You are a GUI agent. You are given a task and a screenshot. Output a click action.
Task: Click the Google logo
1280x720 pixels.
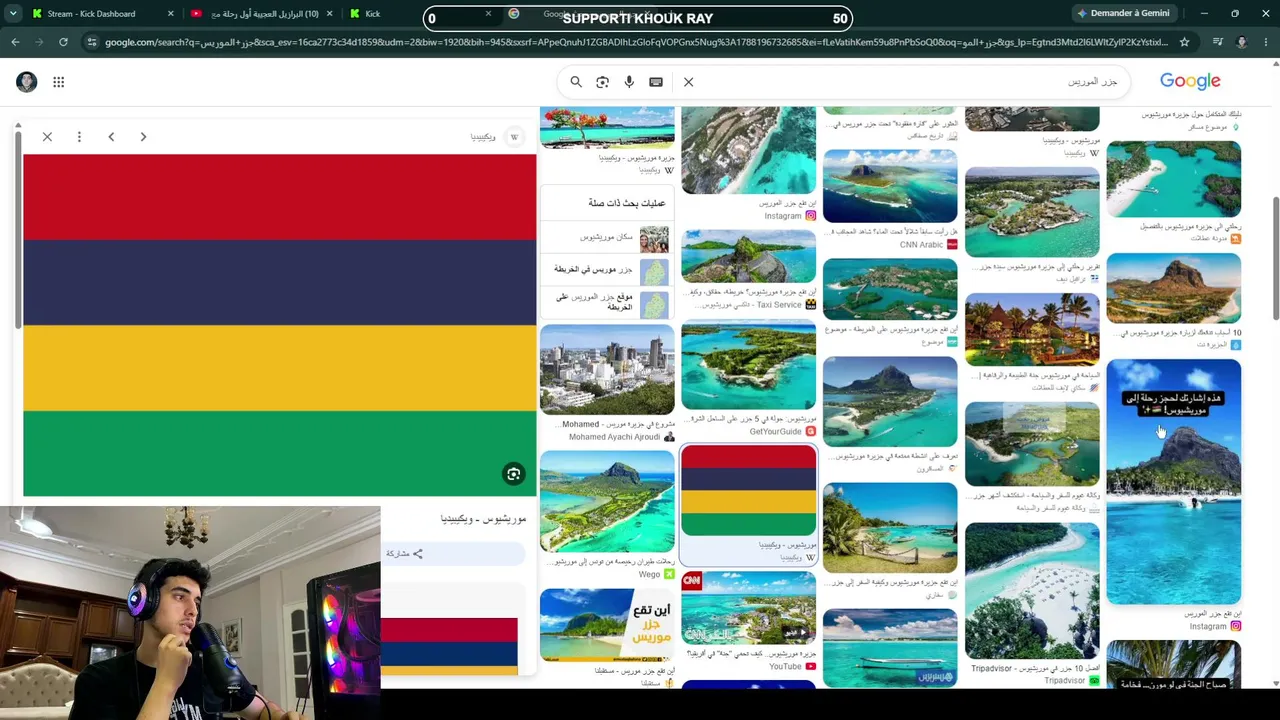tap(1190, 82)
